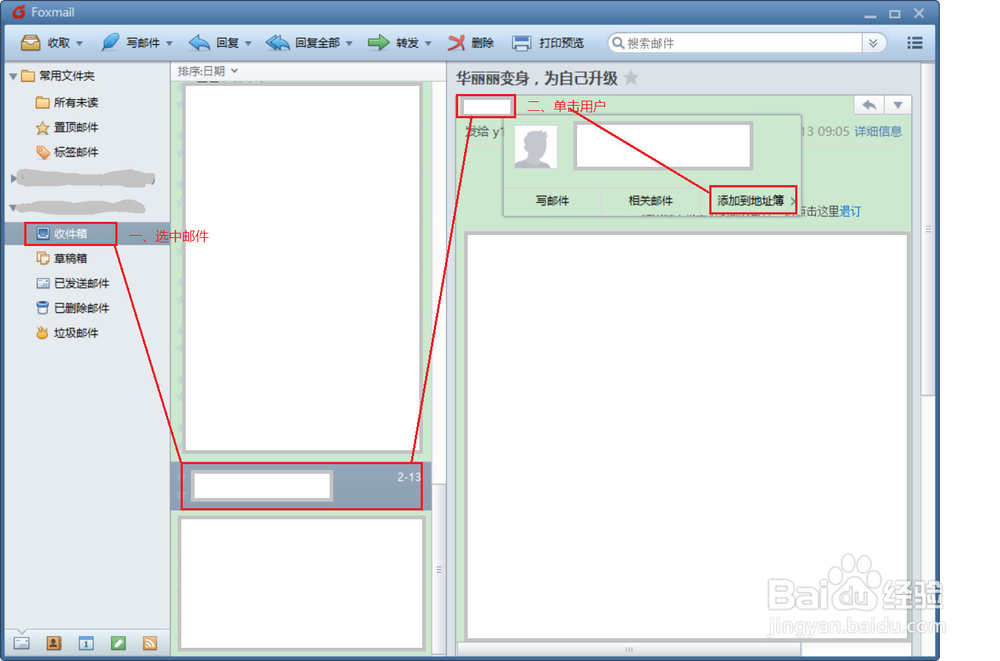1000x661 pixels.
Task: Click 写邮件 in the contact popup
Action: click(x=552, y=201)
